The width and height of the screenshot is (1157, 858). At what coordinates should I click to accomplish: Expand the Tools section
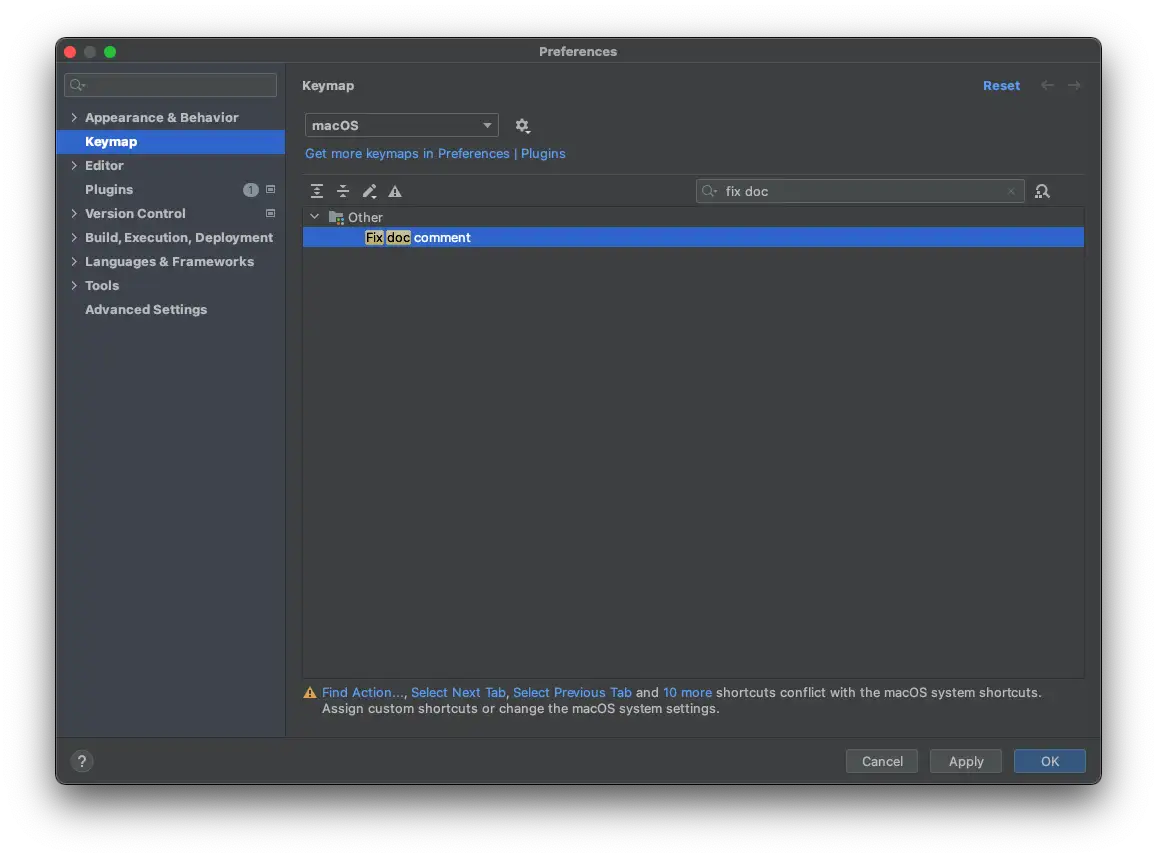[x=74, y=286]
